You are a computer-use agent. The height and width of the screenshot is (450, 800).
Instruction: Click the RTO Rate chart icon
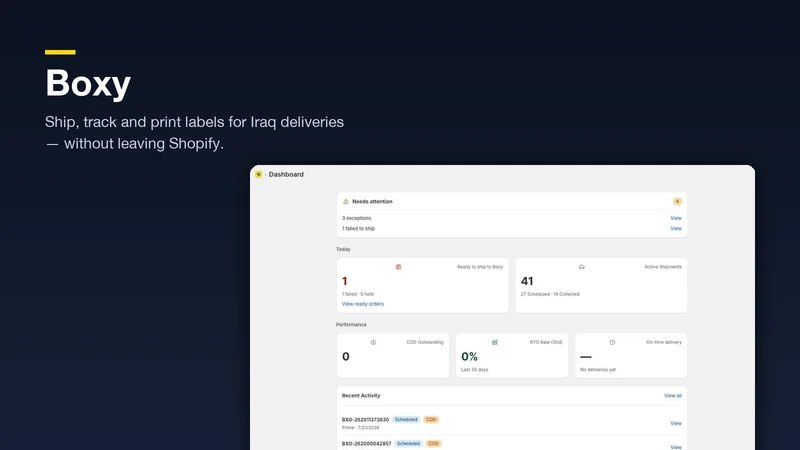pos(494,342)
